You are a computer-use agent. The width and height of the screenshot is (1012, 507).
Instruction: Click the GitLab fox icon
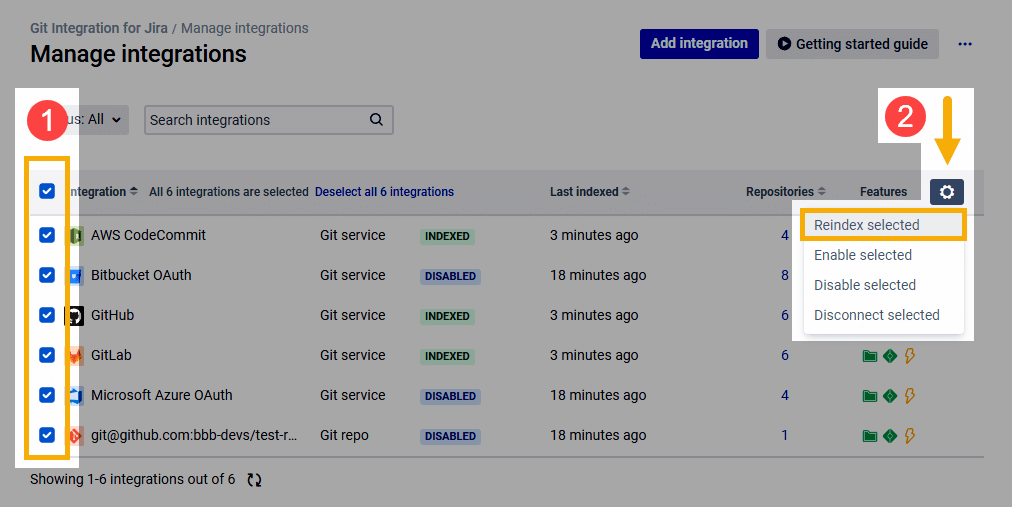pos(75,356)
